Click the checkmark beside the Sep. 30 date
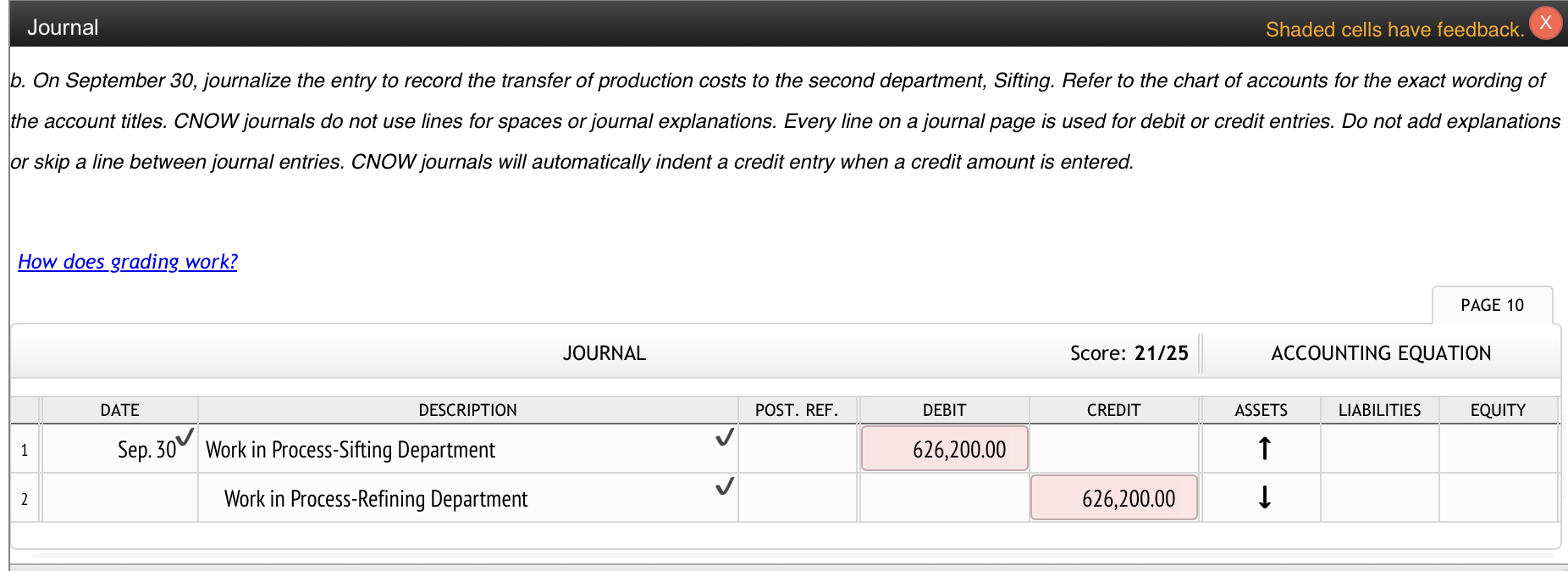The width and height of the screenshot is (1568, 571). (185, 437)
